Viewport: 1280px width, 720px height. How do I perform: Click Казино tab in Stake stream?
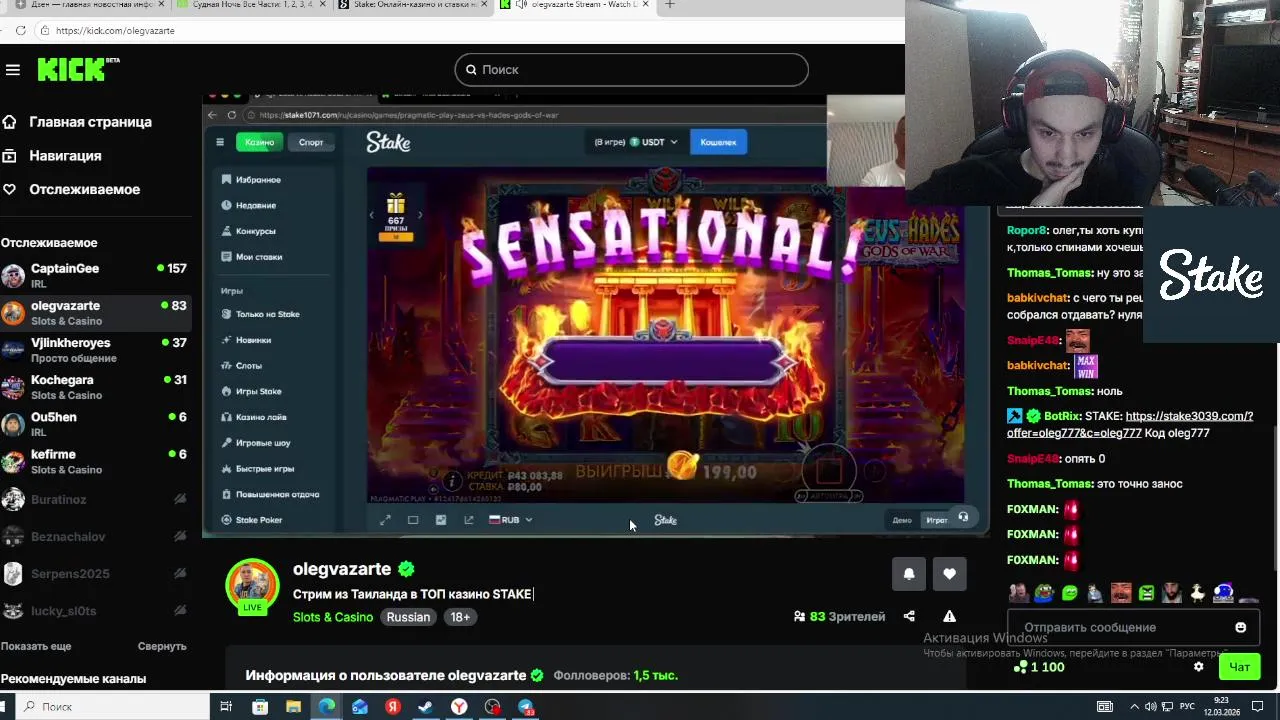pos(260,142)
